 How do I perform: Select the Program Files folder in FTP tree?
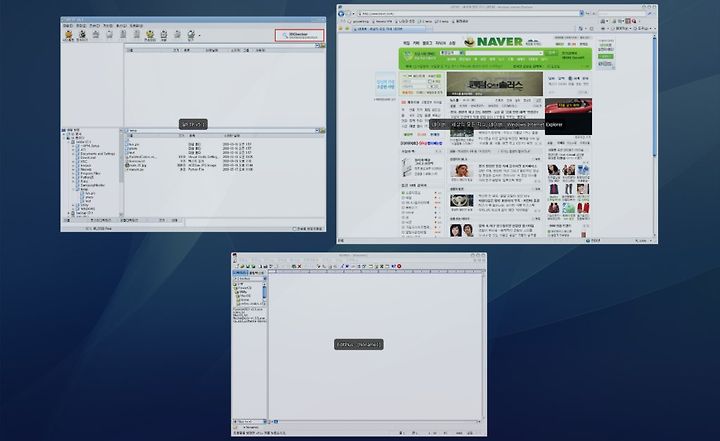(x=90, y=173)
